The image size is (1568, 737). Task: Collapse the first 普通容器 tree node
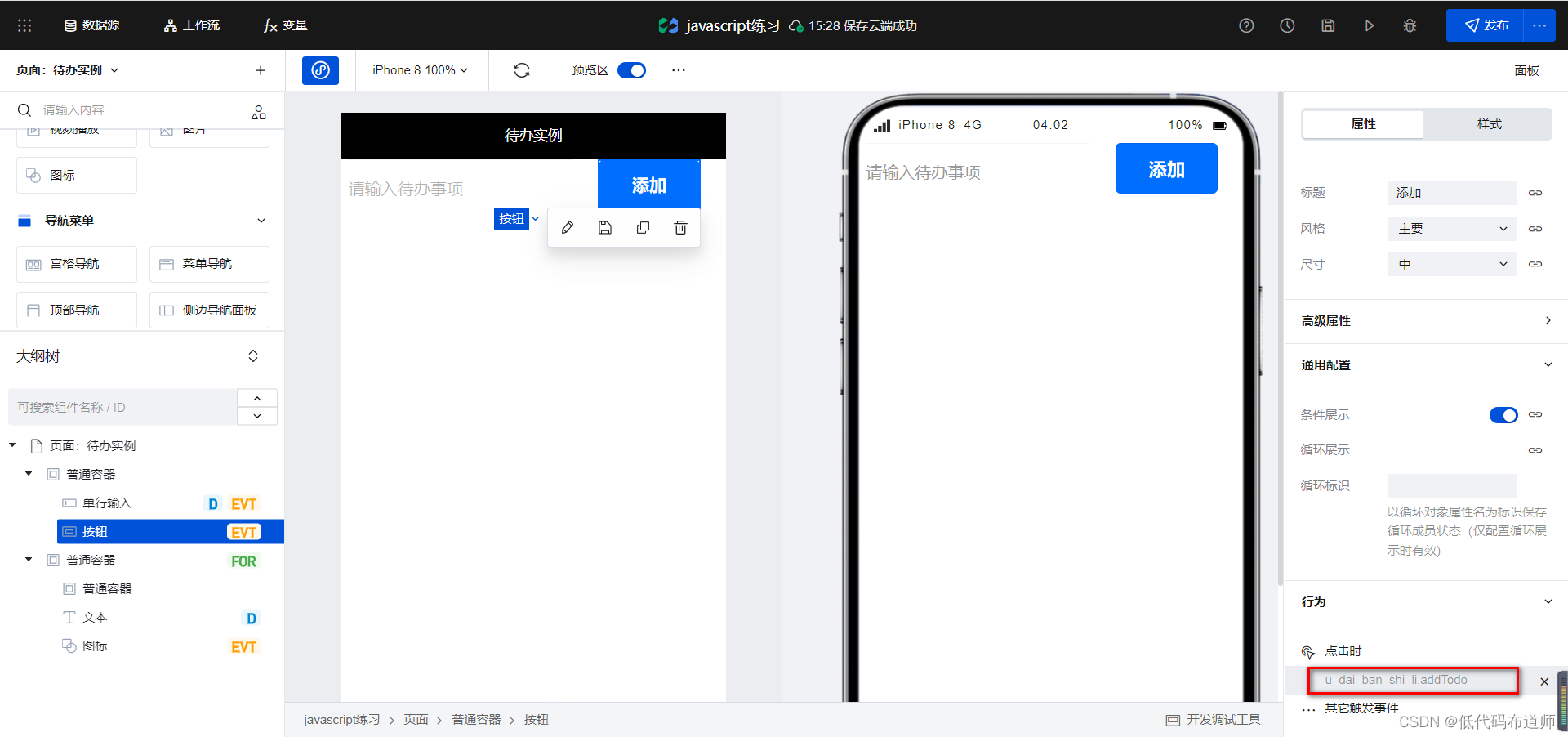point(29,474)
